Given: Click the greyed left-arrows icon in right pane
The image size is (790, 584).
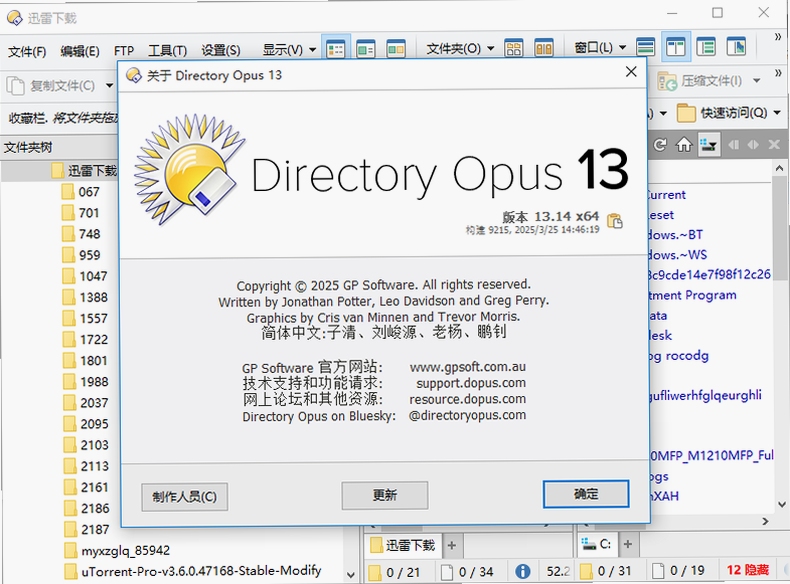Looking at the screenshot, I should [x=734, y=145].
